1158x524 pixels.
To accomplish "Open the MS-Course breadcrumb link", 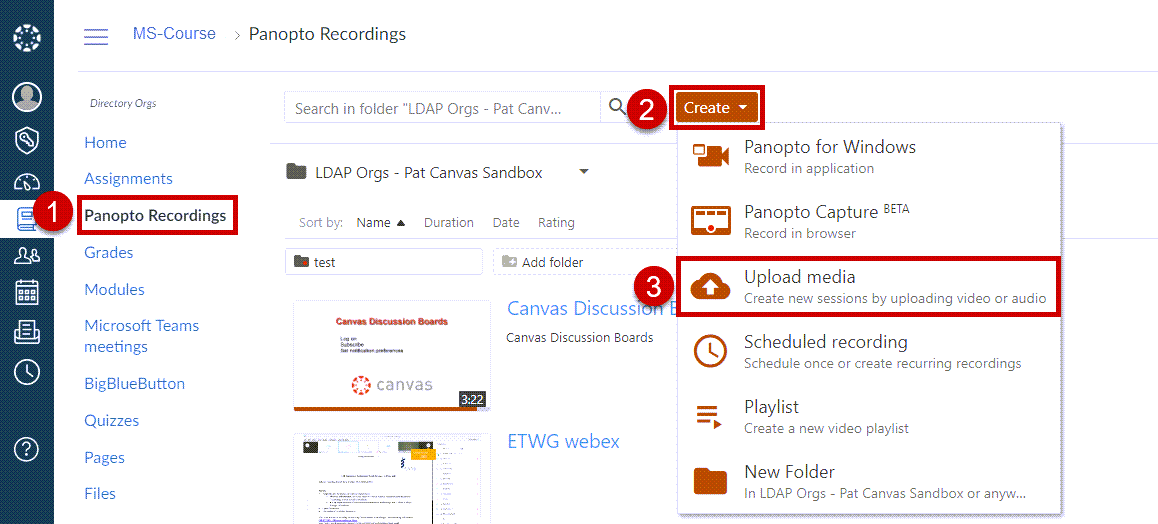I will click(x=174, y=34).
